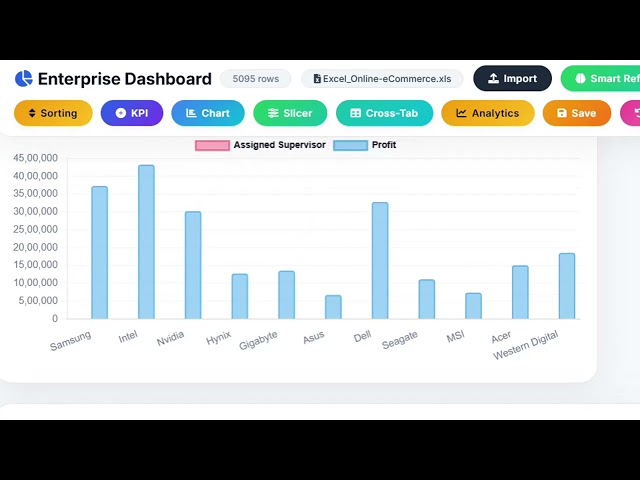The height and width of the screenshot is (480, 640).
Task: Click the Western Digital axis label
Action: 525,345
